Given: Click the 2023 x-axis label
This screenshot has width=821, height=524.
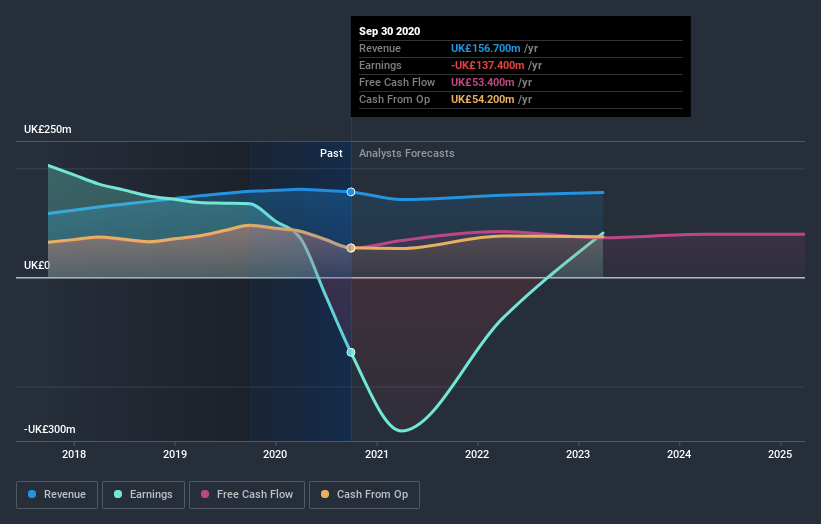Looking at the screenshot, I should 578,454.
